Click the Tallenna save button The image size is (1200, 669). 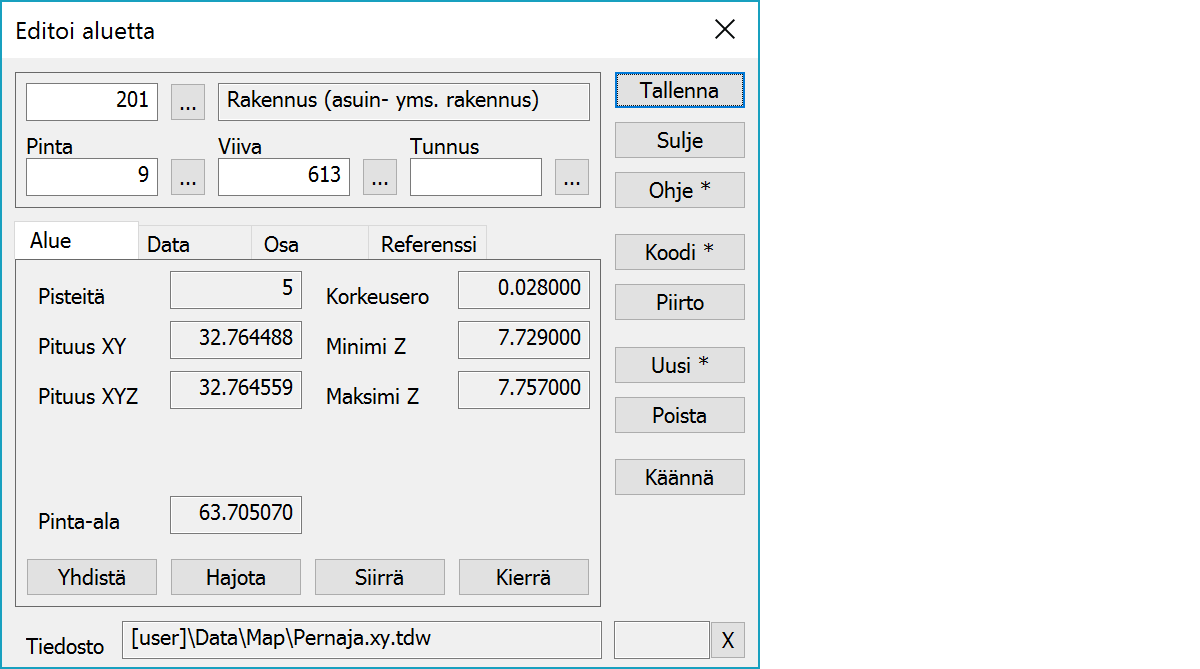(x=679, y=90)
